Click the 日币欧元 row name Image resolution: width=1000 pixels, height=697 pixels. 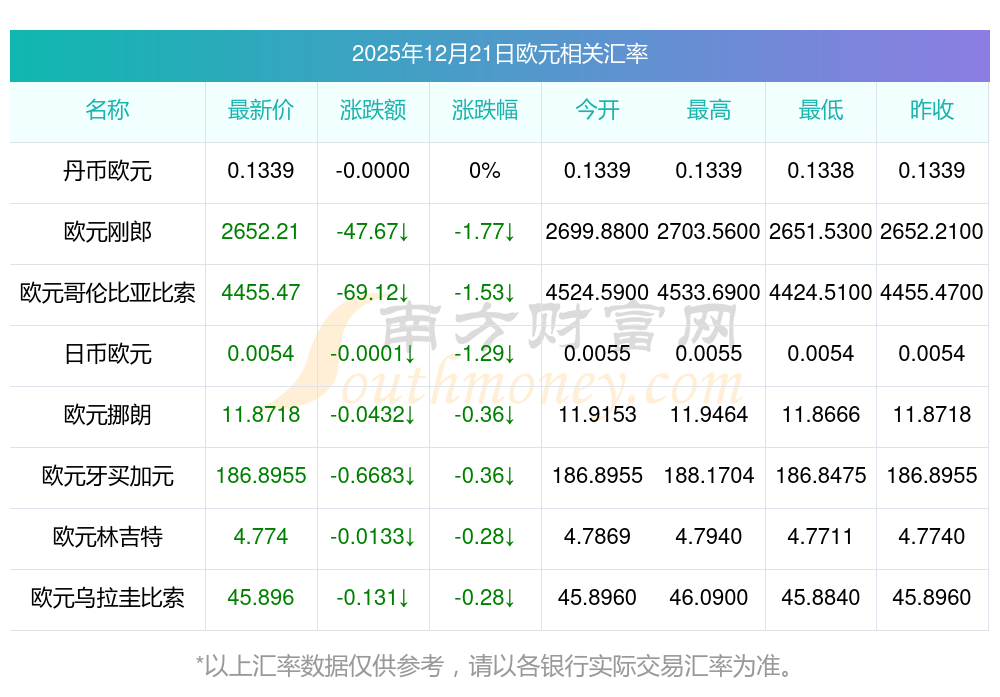[107, 354]
